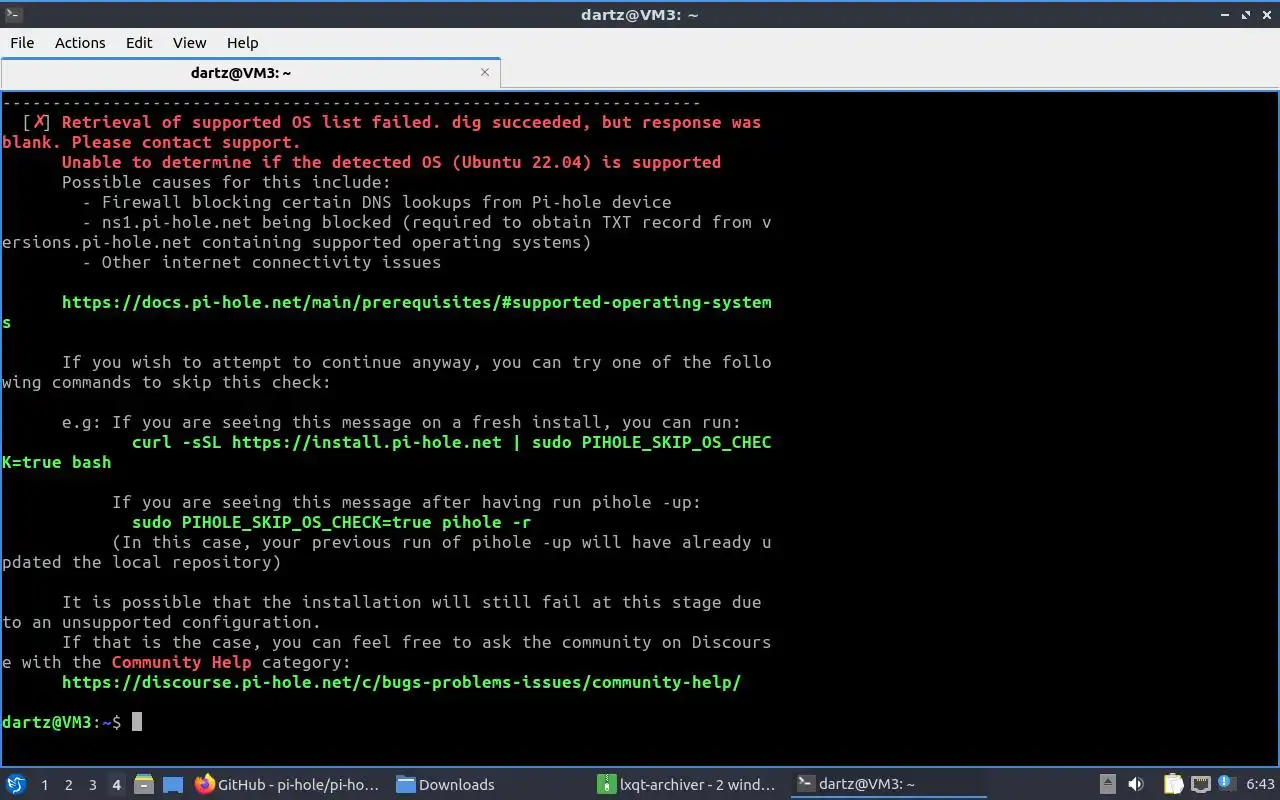Image resolution: width=1280 pixels, height=800 pixels.
Task: Click the "Unable to determine if the detected OS" line
Action: [391, 162]
